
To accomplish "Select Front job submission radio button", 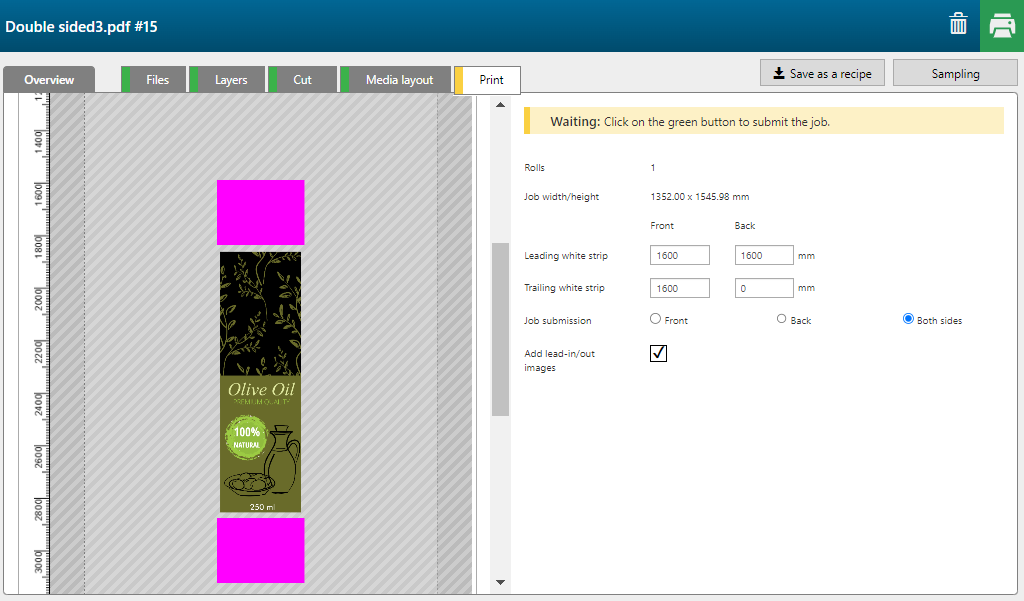I will click(x=656, y=319).
